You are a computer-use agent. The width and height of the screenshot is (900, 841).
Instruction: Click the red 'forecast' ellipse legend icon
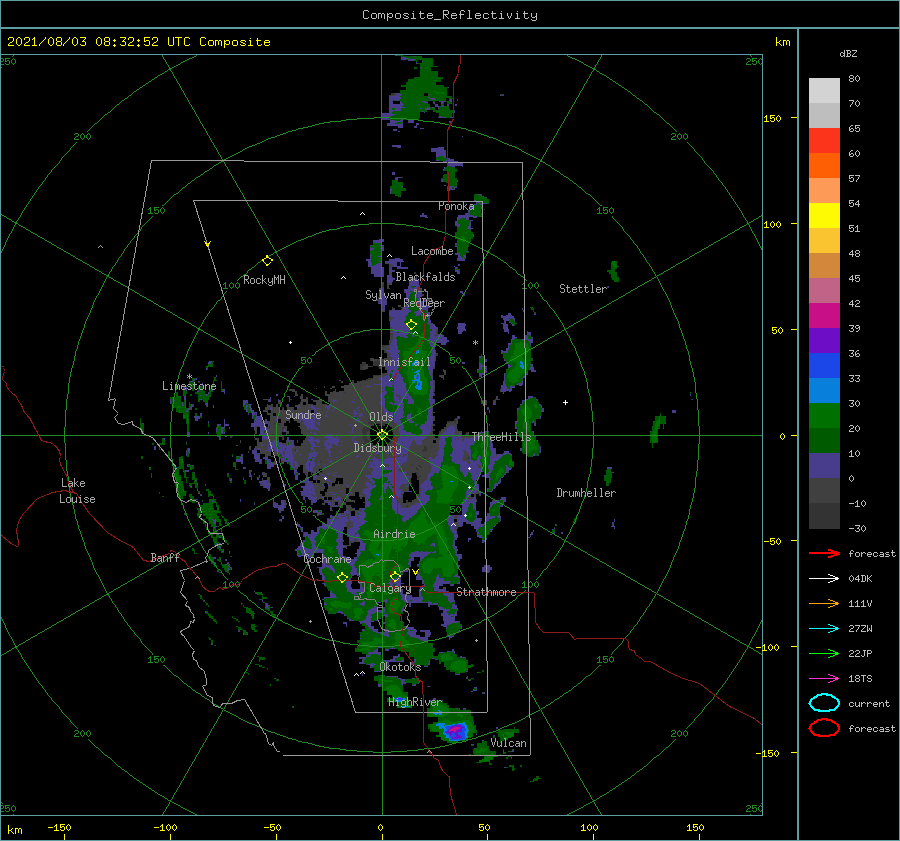(824, 728)
